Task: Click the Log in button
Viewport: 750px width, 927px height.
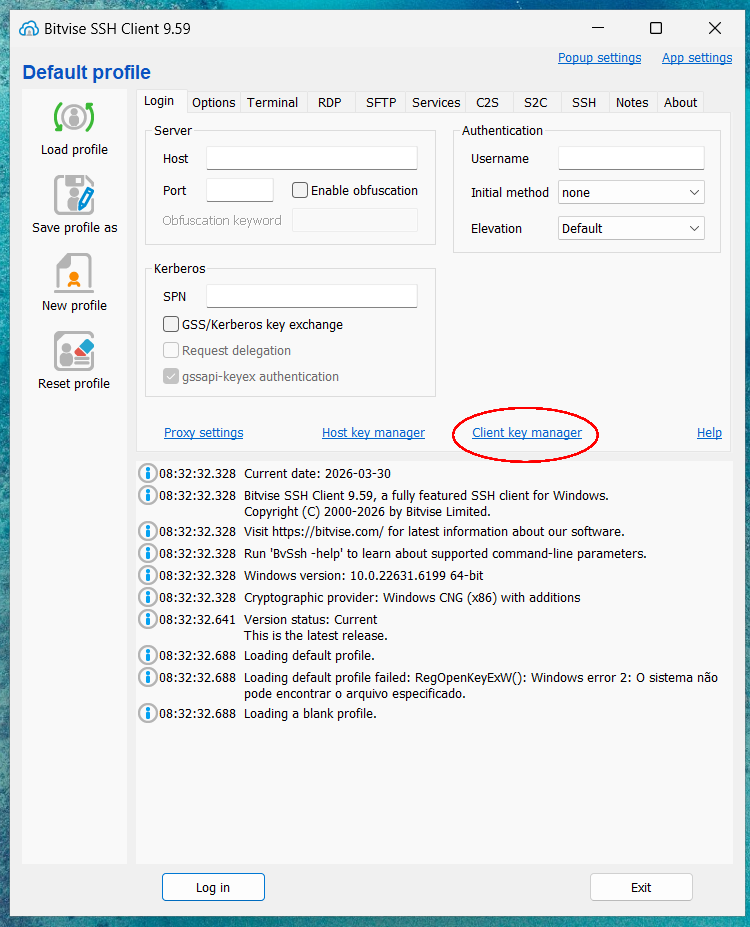Action: [213, 887]
